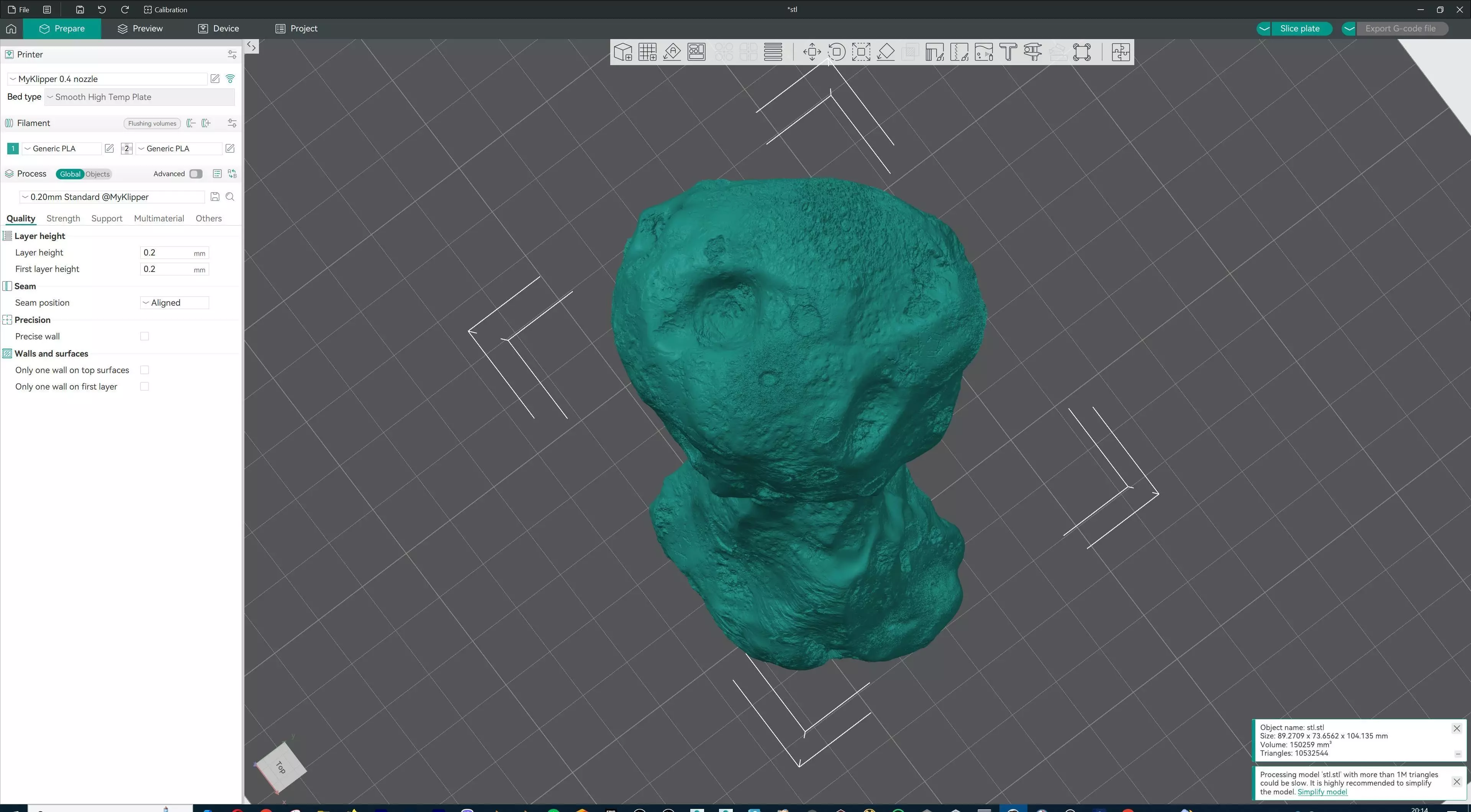Image resolution: width=1471 pixels, height=812 pixels.
Task: Open the Export G-code file dropdown arrow
Action: [1349, 29]
